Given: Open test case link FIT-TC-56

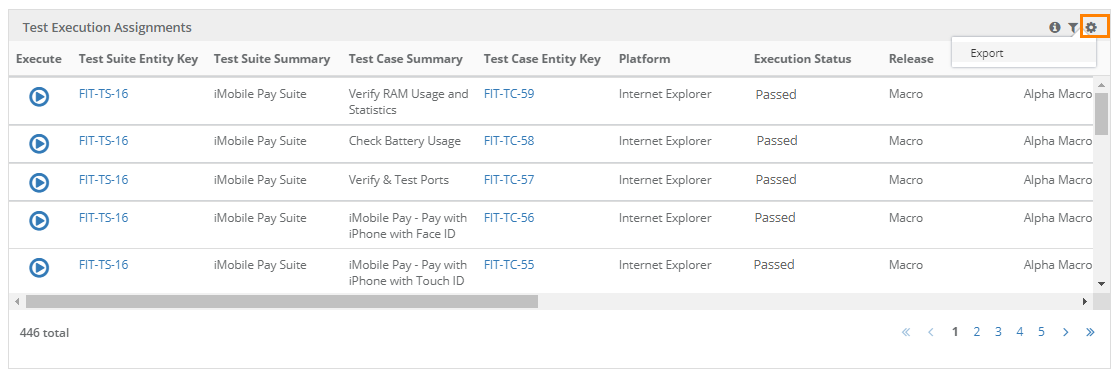Looking at the screenshot, I should [509, 217].
